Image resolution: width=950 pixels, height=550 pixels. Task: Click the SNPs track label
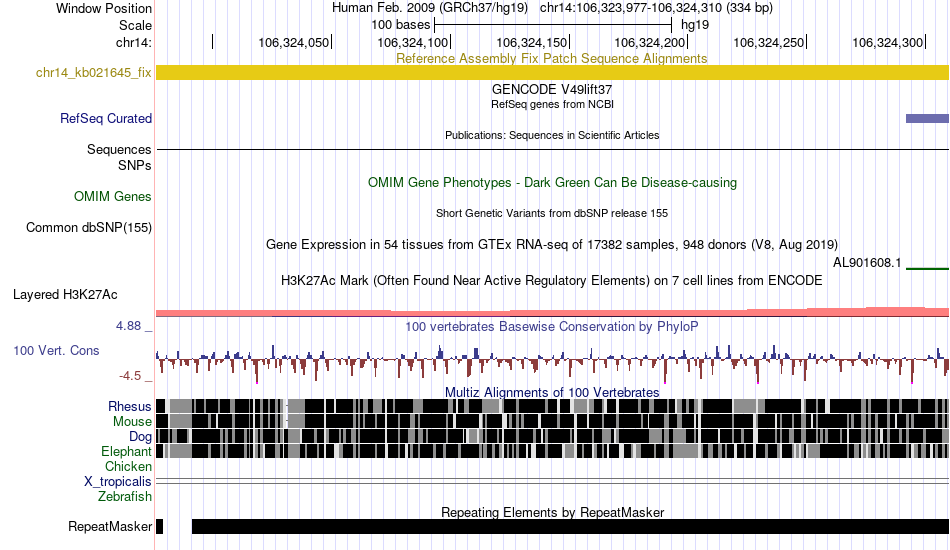(135, 165)
